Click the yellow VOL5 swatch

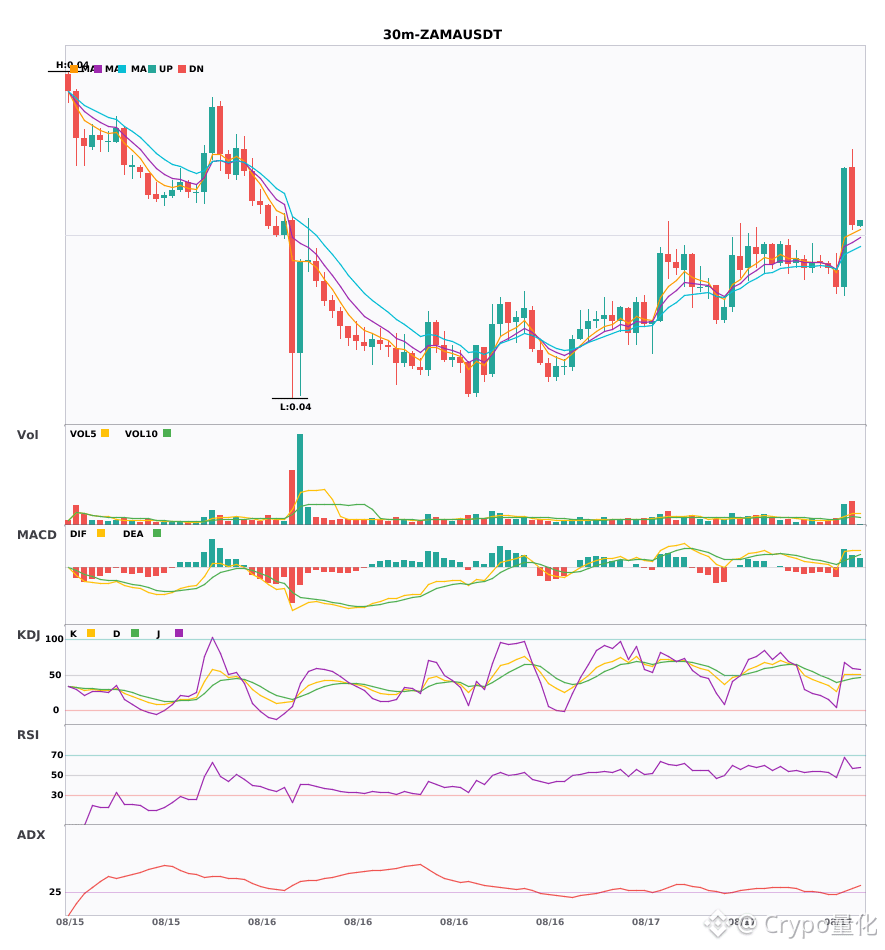pyautogui.click(x=105, y=433)
